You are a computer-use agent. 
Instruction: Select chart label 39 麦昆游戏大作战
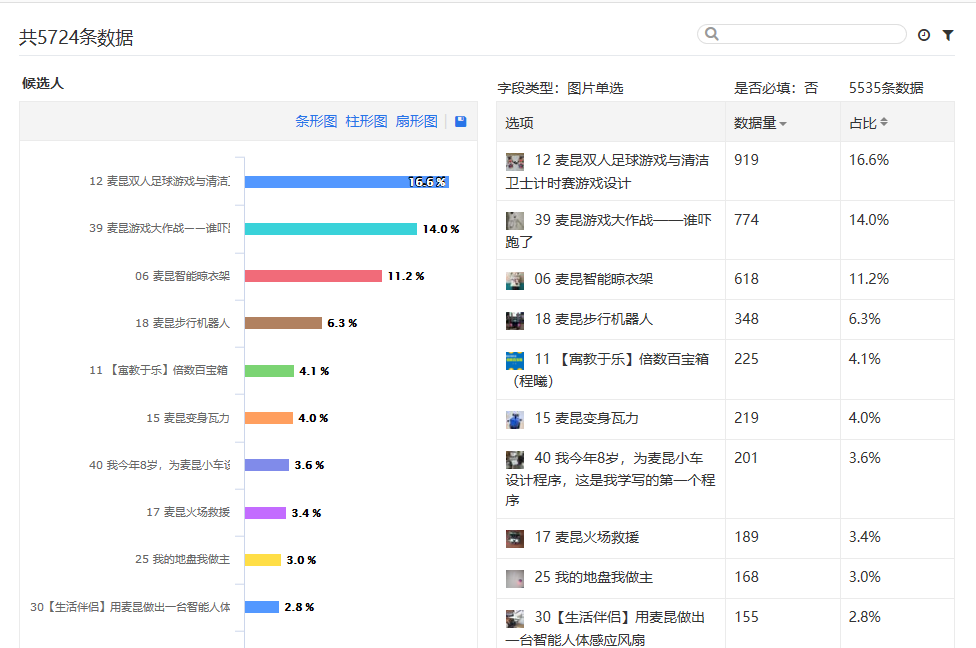(x=159, y=228)
